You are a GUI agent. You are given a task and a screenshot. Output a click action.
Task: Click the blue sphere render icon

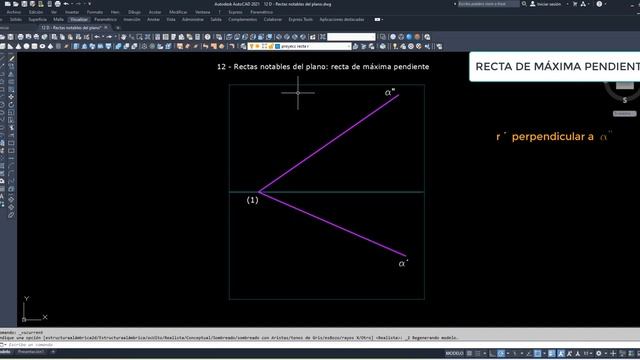click(x=409, y=37)
